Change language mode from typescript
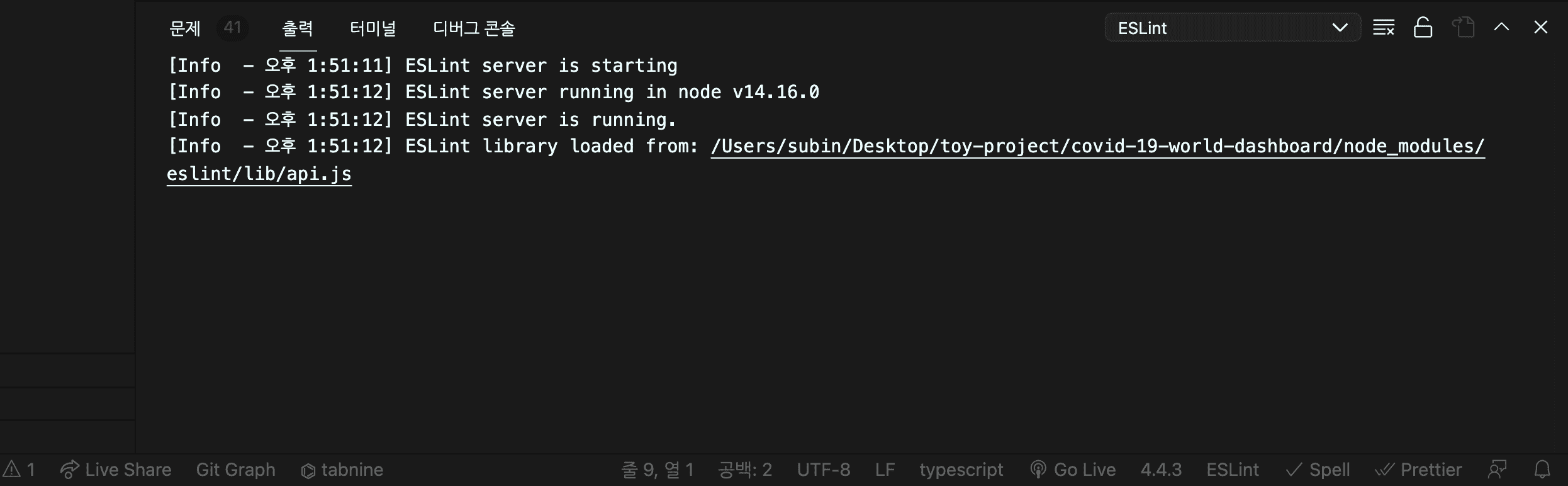 (961, 470)
